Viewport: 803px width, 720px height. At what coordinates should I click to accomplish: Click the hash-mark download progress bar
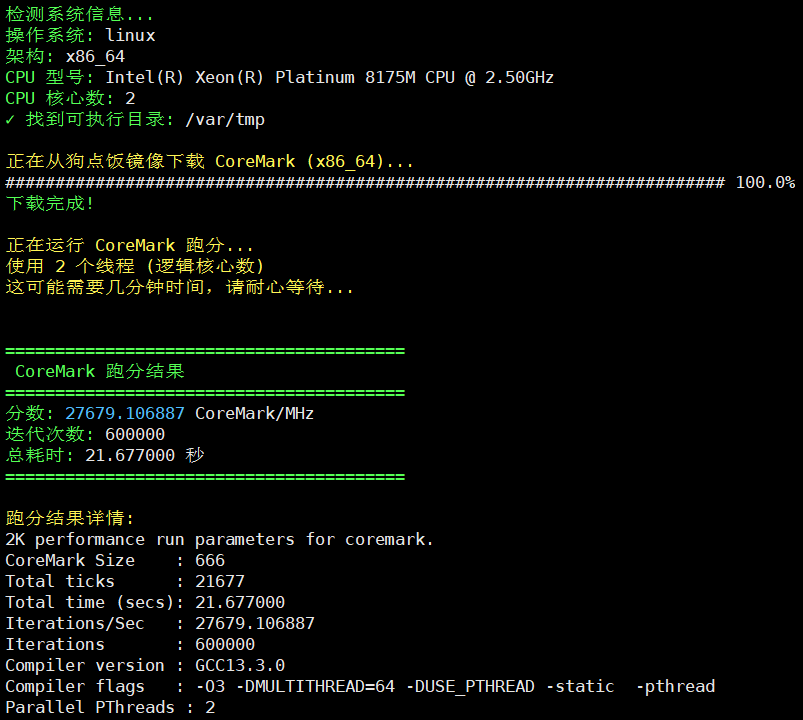(x=365, y=183)
